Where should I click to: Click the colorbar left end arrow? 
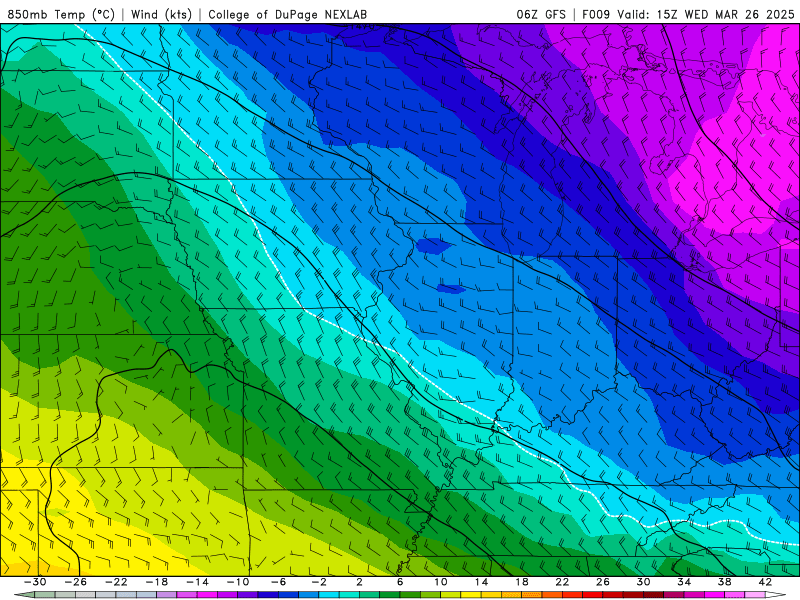coord(24,595)
